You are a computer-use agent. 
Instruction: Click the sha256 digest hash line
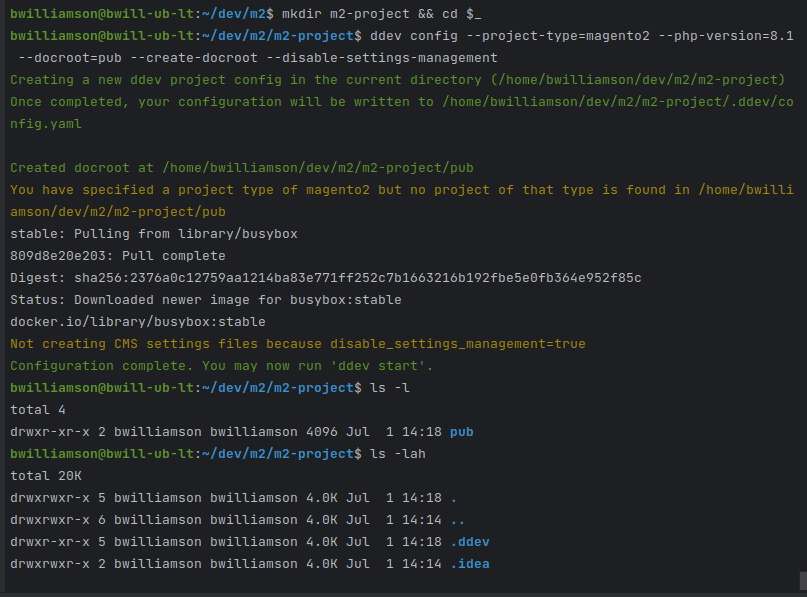point(325,277)
